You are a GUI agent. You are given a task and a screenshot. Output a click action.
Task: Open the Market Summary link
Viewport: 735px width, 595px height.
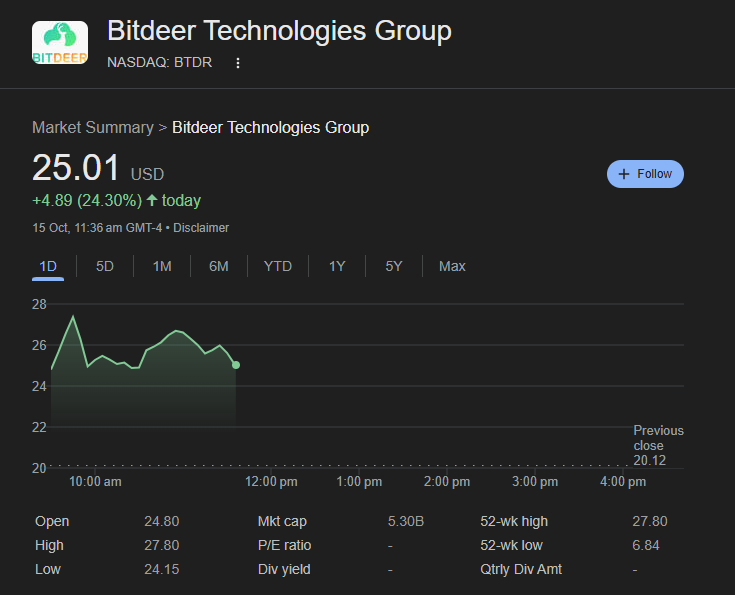tap(93, 128)
